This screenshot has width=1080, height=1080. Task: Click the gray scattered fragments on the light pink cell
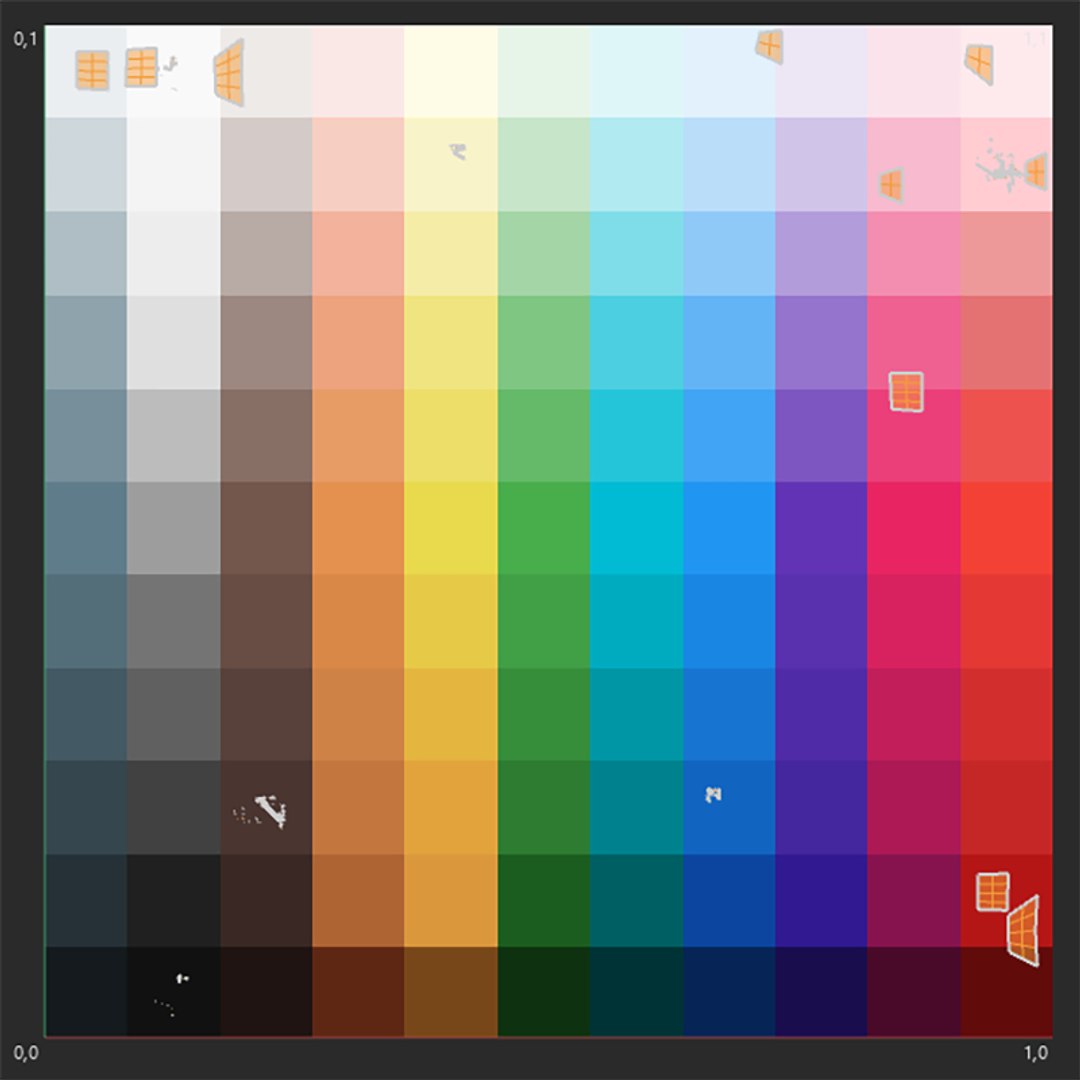pos(998,166)
